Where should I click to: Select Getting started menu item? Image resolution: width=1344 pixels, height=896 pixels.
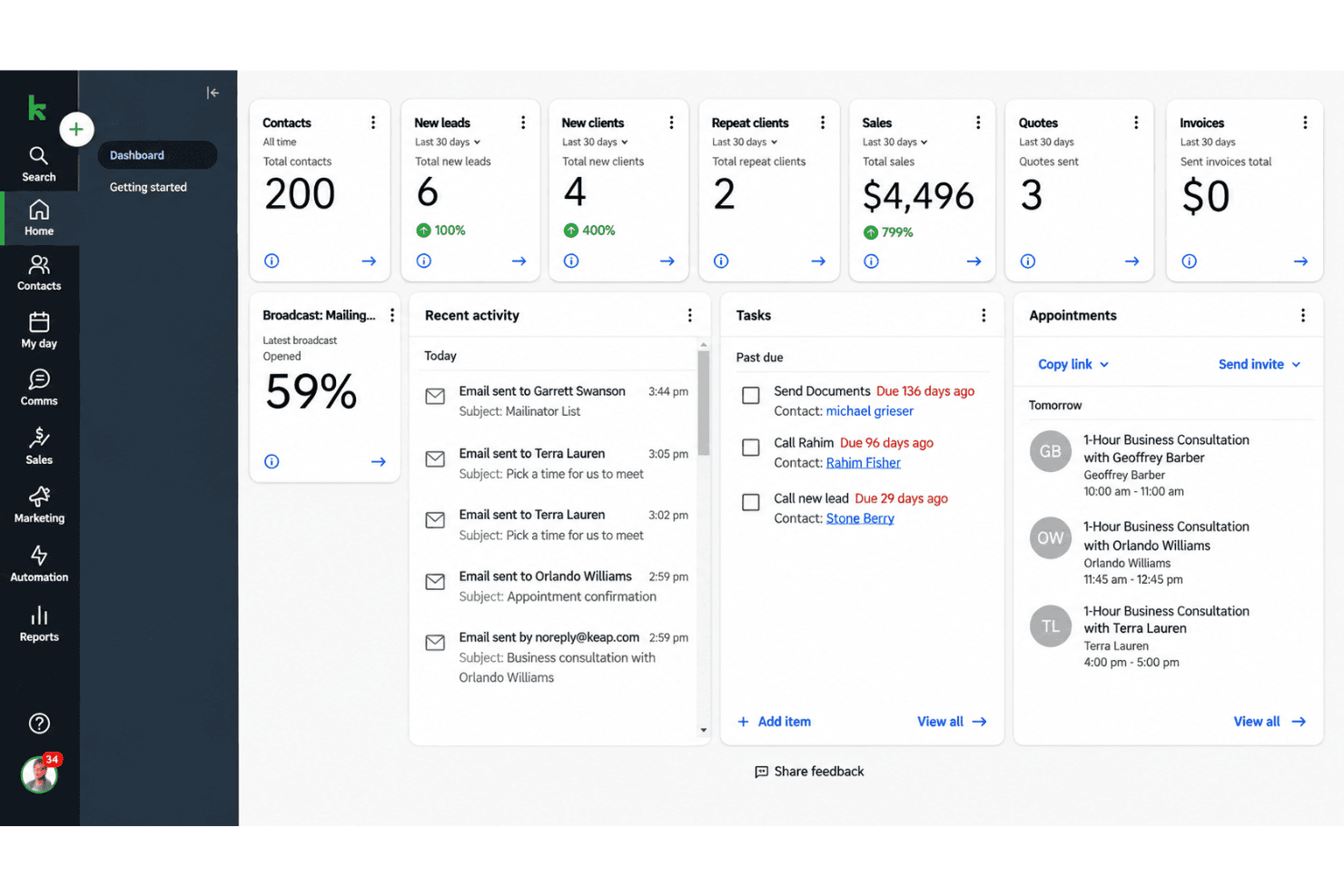click(148, 187)
